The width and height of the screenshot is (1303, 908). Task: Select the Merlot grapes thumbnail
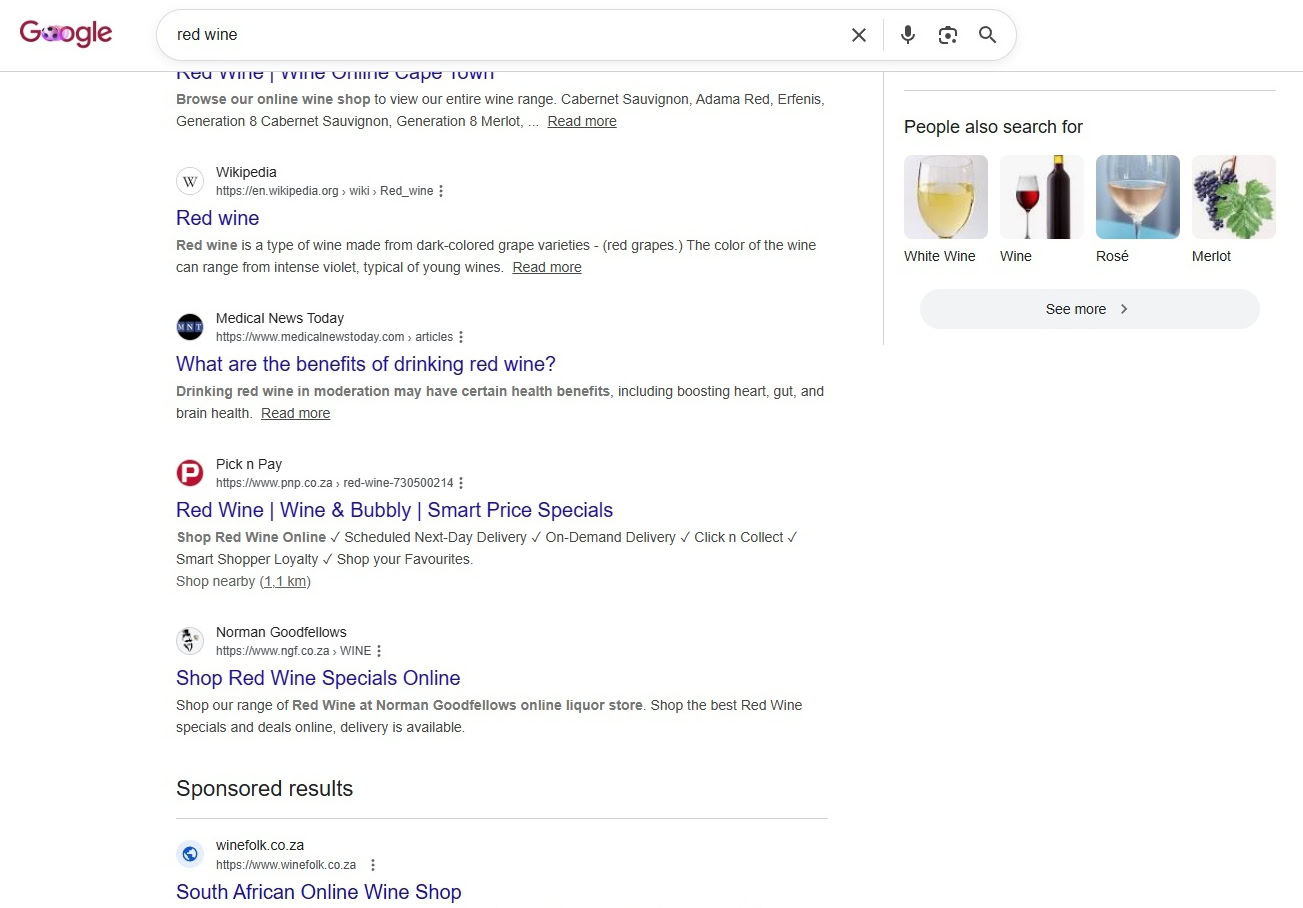1234,197
